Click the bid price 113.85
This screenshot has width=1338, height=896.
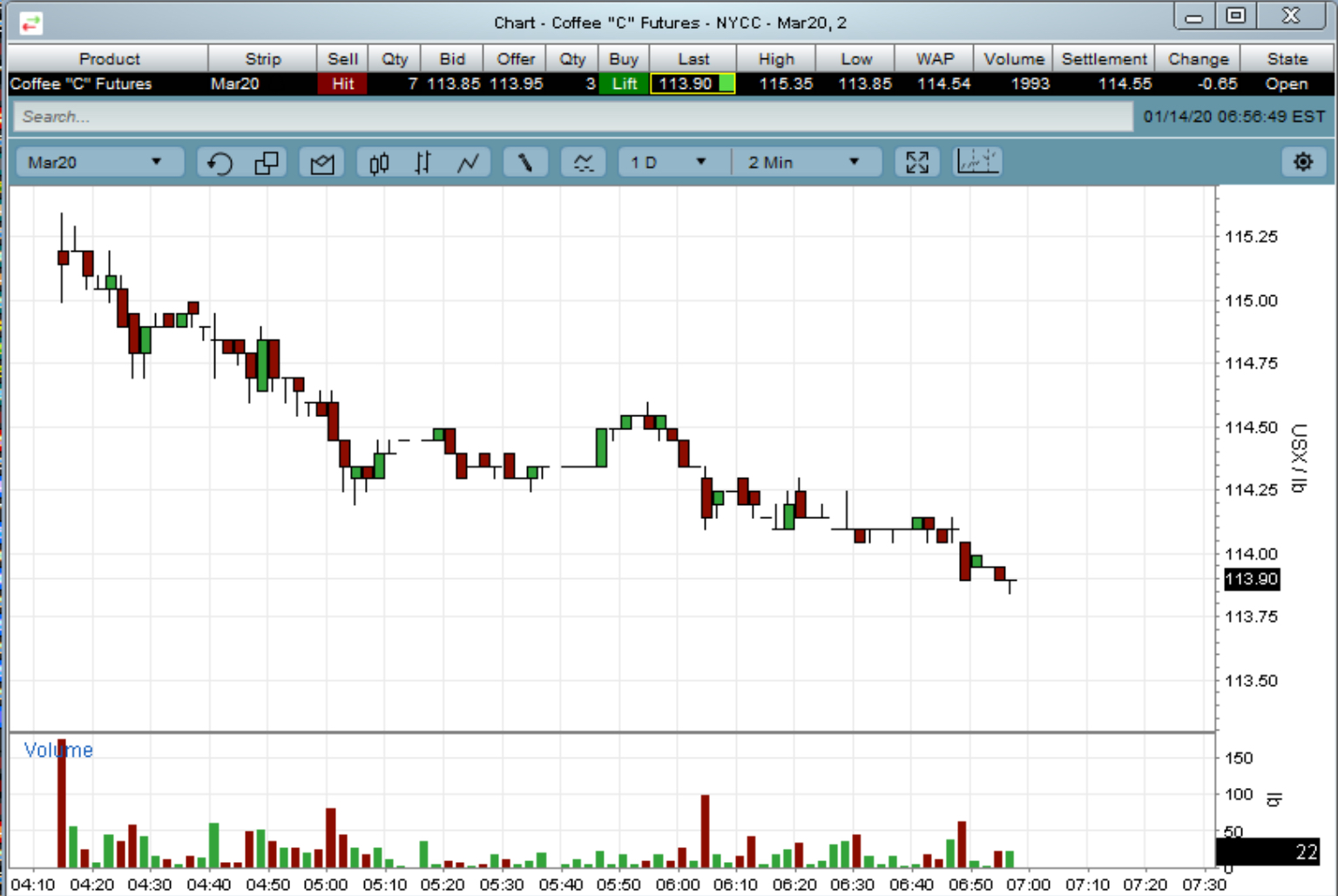click(x=453, y=84)
